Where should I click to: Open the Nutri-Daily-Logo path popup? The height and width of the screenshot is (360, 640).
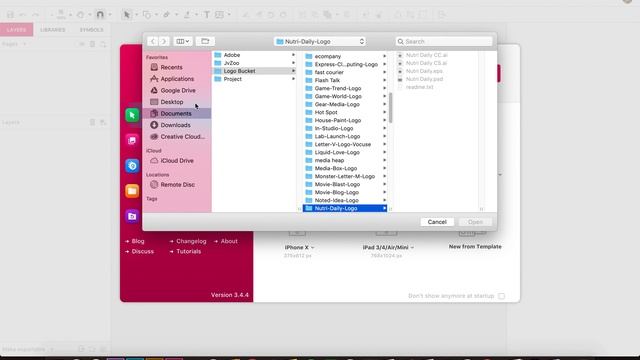click(320, 42)
